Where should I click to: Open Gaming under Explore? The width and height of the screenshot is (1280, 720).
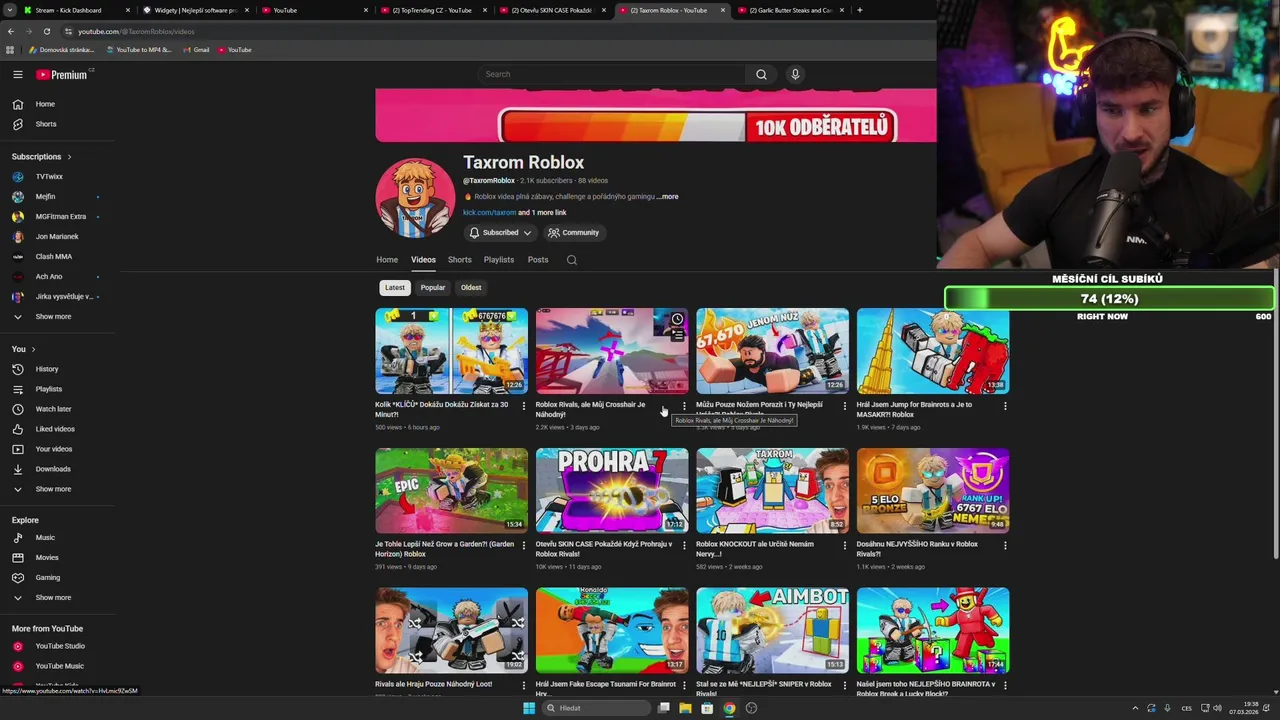coord(48,578)
